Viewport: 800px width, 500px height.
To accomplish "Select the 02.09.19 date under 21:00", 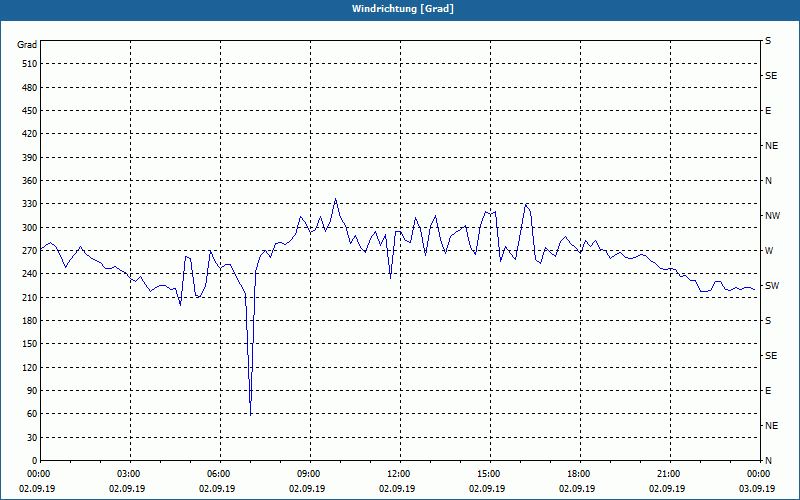I will (x=667, y=489).
